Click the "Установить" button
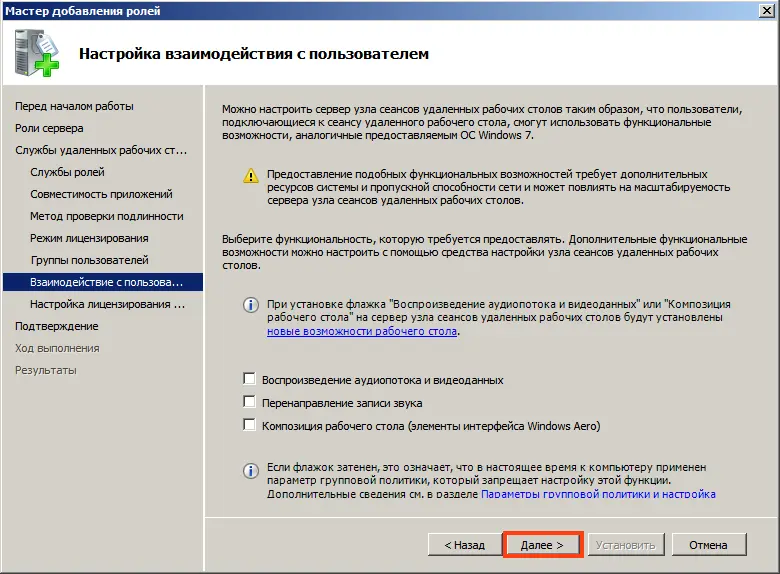Screen dimensions: 780x574 pyautogui.click(x=626, y=545)
